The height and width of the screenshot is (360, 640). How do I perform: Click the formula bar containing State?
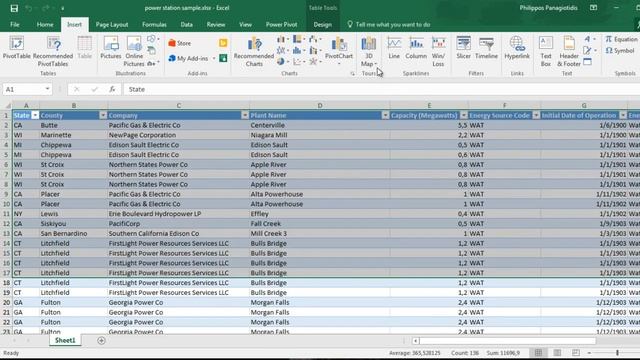382,89
